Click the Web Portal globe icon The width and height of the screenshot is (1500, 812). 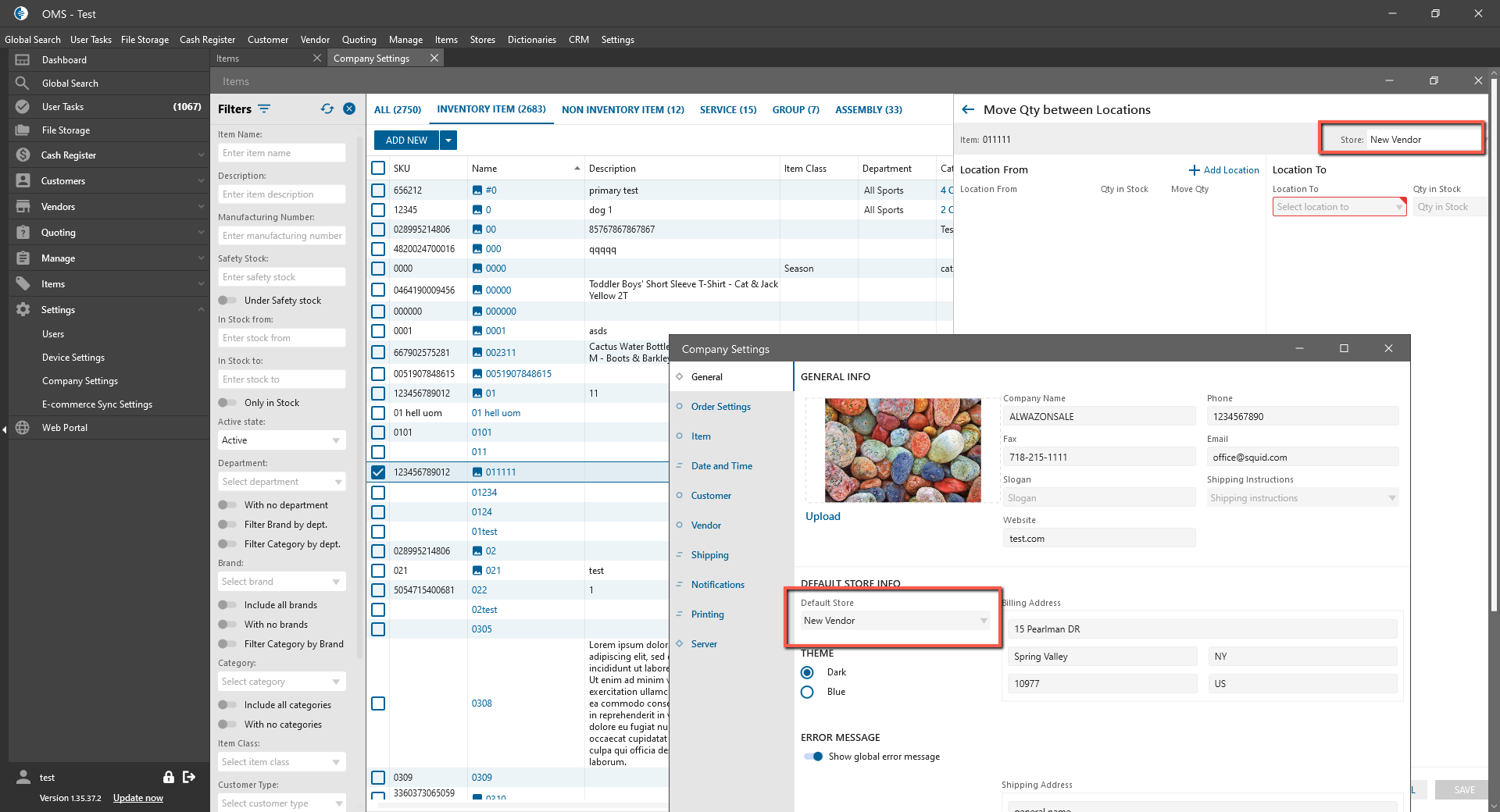23,428
